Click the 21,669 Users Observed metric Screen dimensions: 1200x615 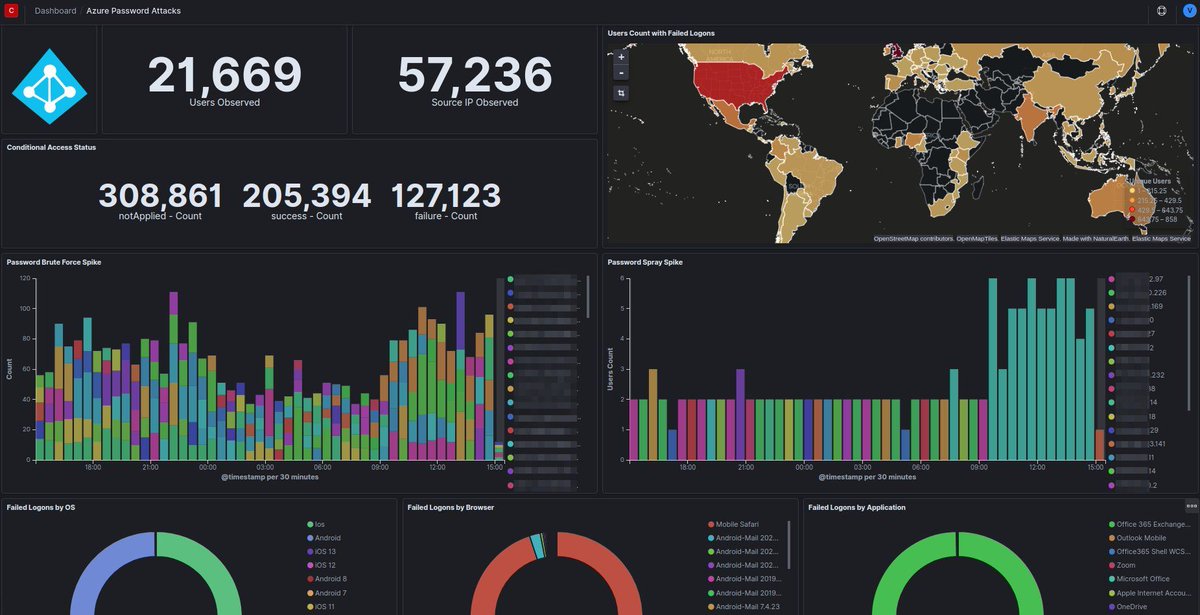click(x=225, y=80)
